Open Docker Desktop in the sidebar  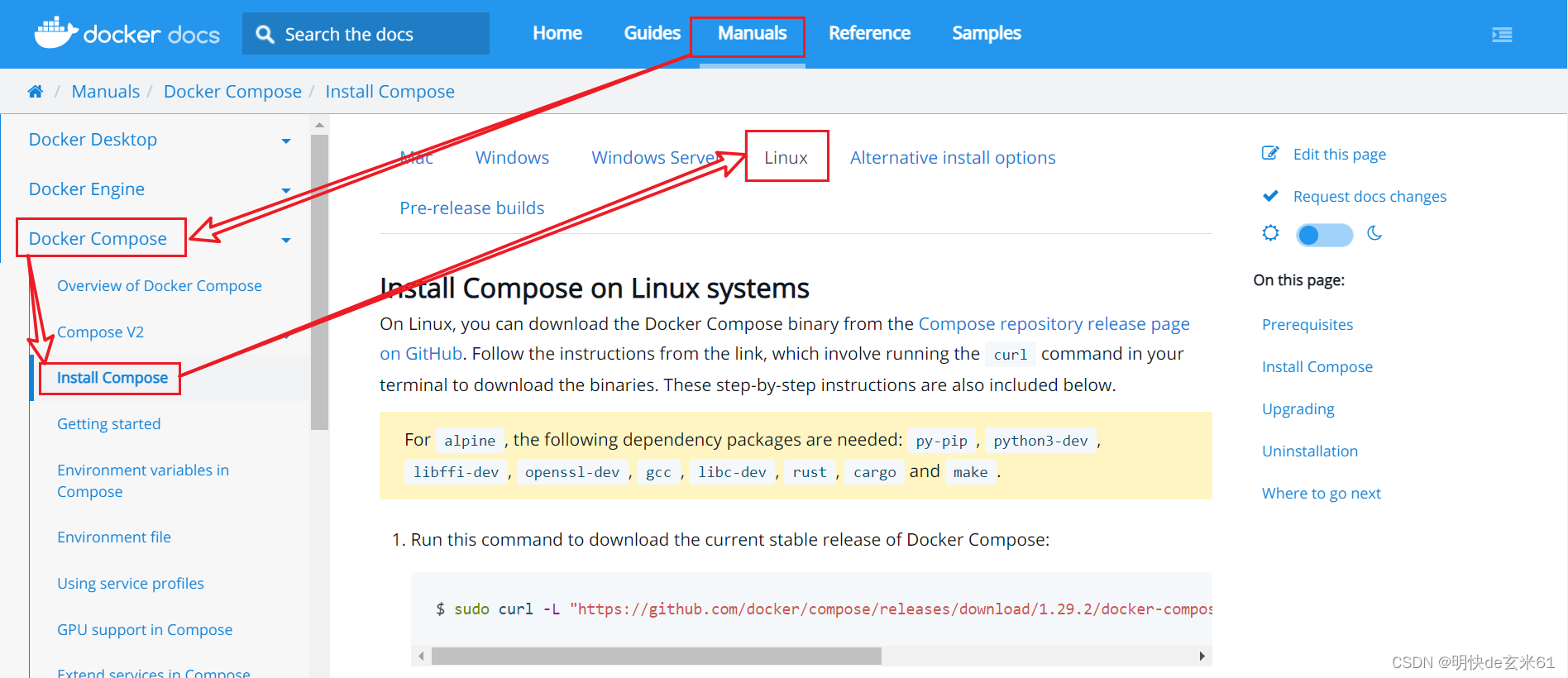point(93,140)
